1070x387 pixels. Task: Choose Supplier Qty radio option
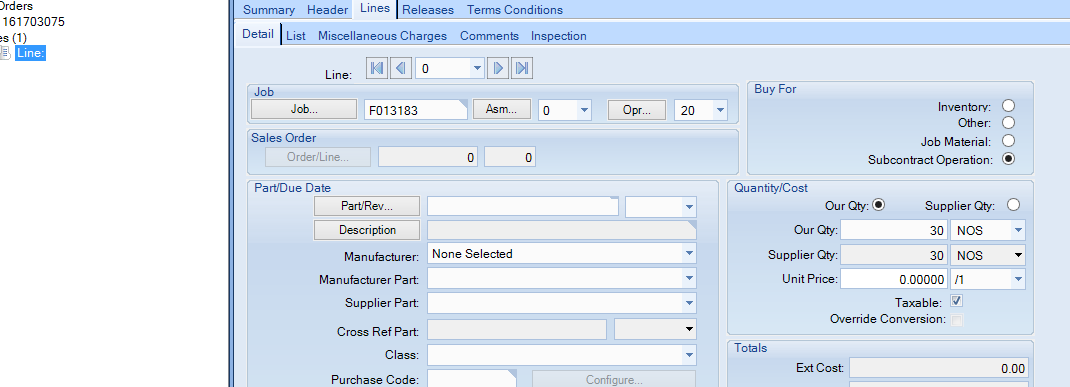pyautogui.click(x=1013, y=205)
